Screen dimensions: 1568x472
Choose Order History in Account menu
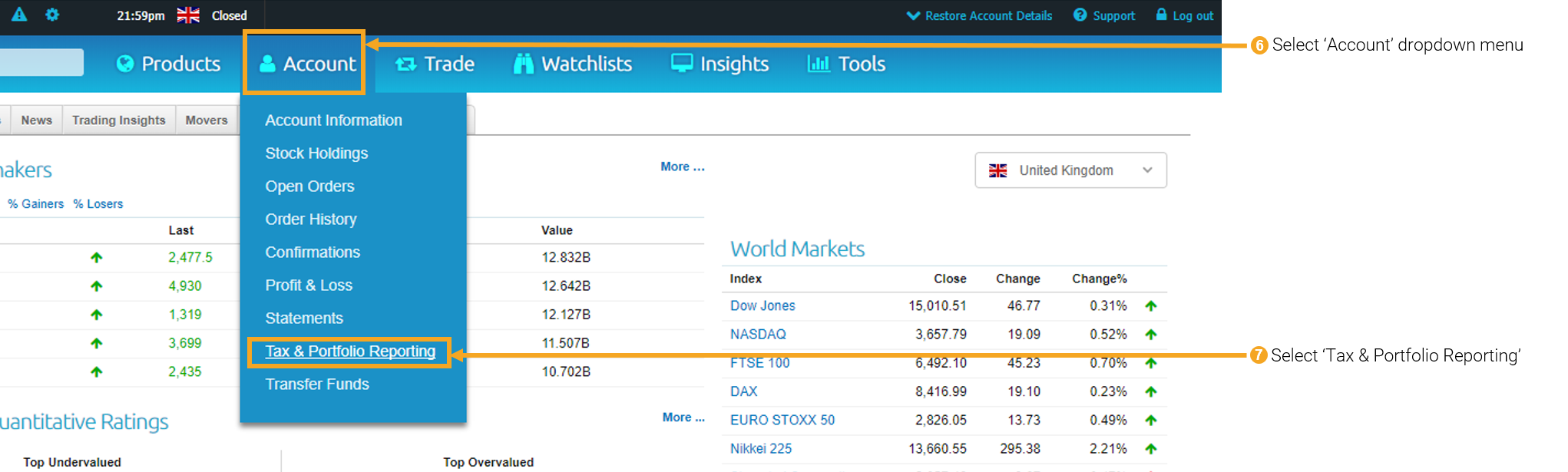[311, 219]
